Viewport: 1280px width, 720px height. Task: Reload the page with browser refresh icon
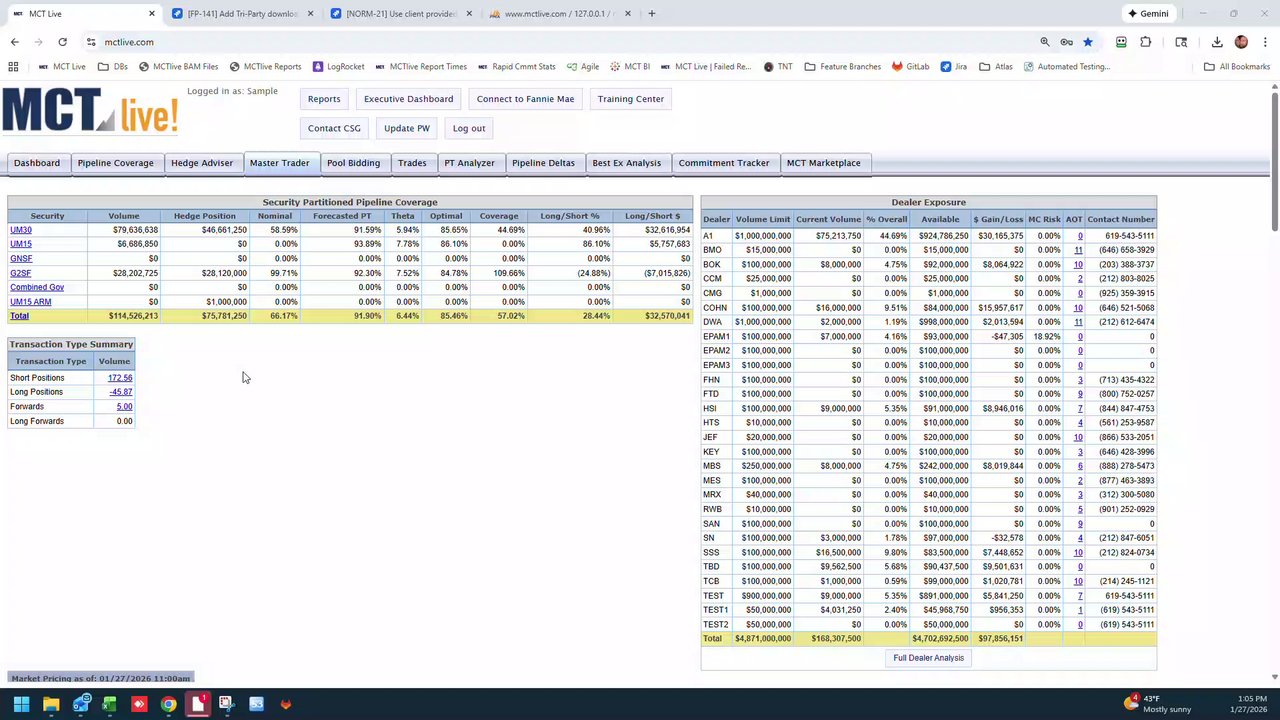tap(62, 42)
